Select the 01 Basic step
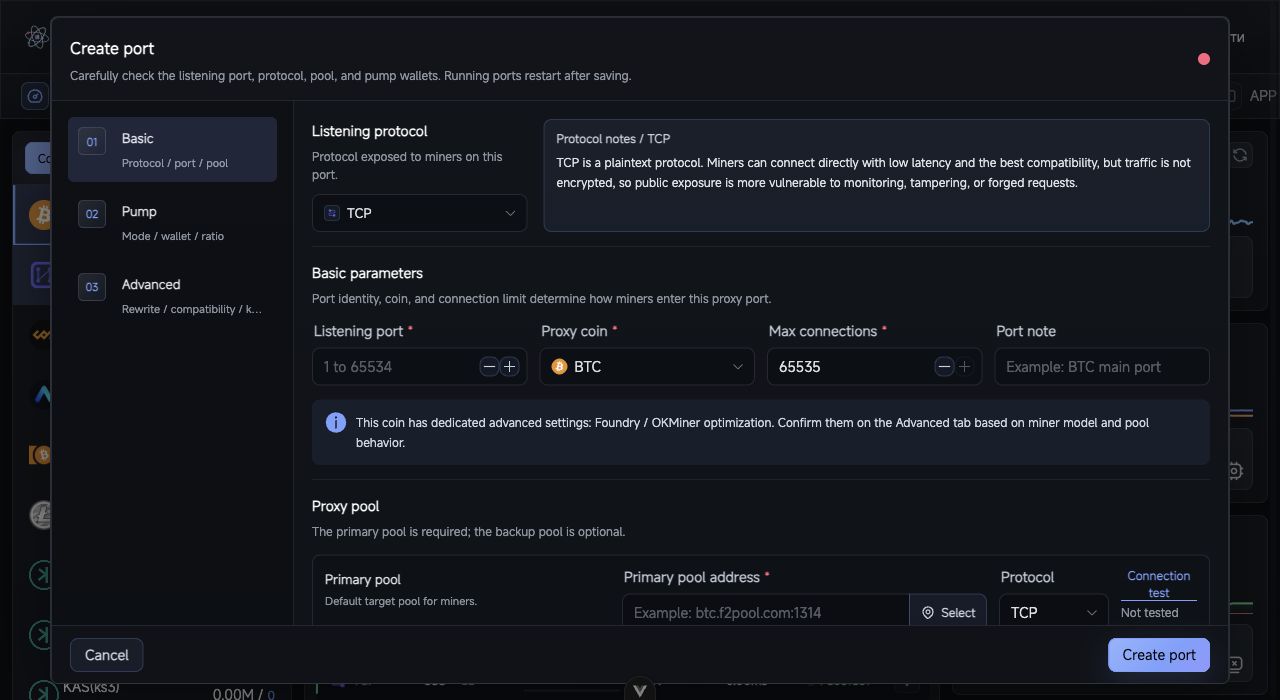Image resolution: width=1280 pixels, height=700 pixels. coord(172,150)
